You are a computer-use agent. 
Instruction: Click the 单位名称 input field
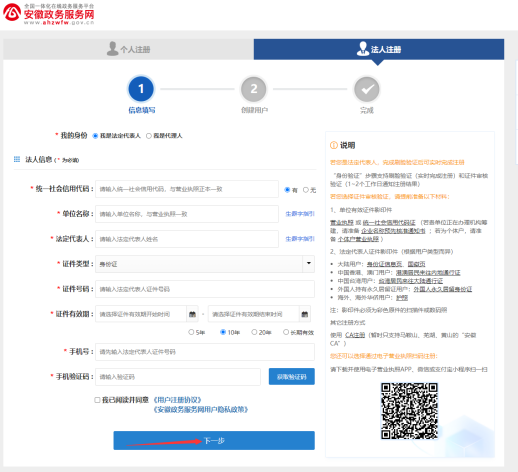187,214
